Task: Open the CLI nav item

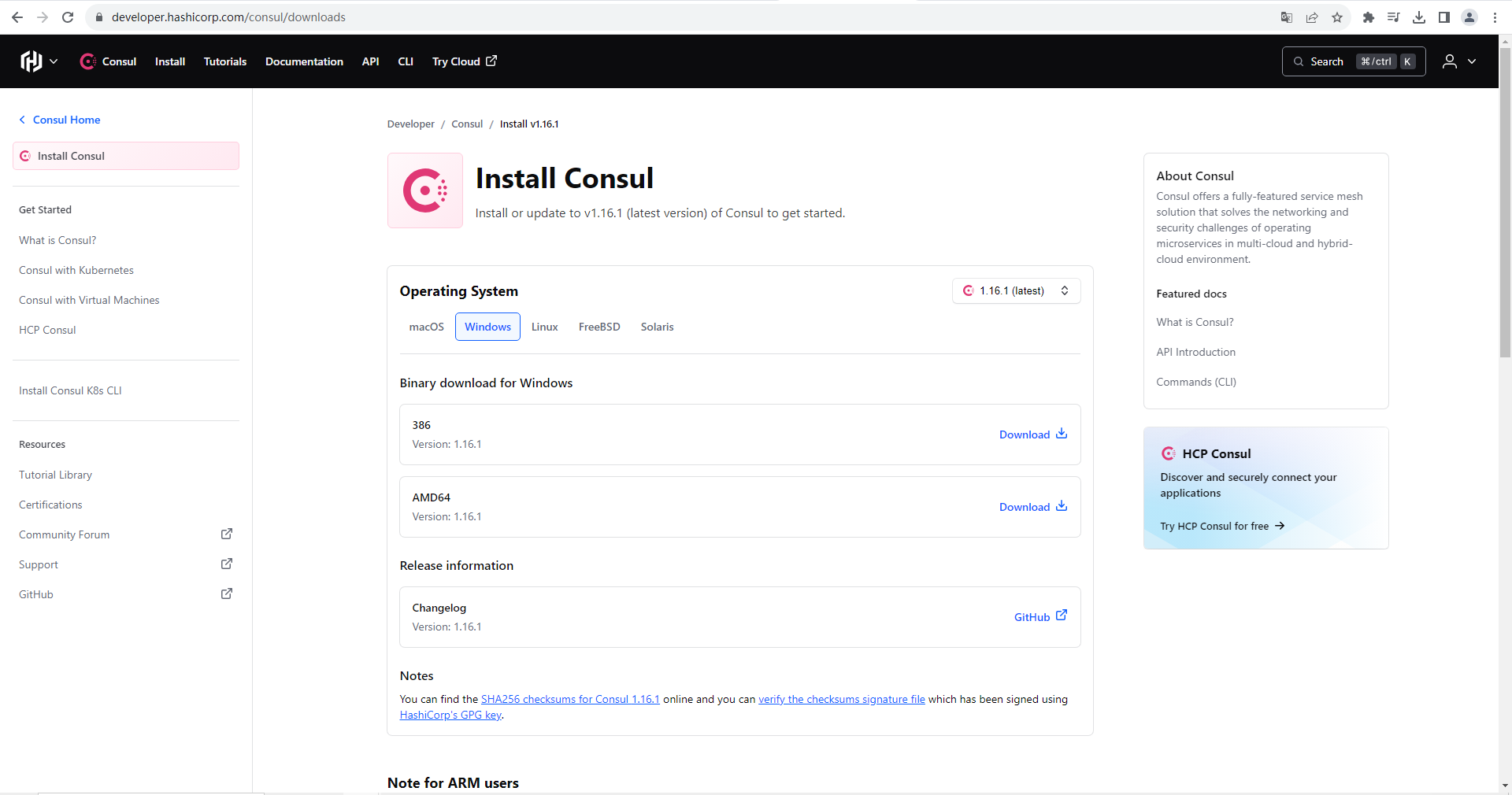Action: 406,61
